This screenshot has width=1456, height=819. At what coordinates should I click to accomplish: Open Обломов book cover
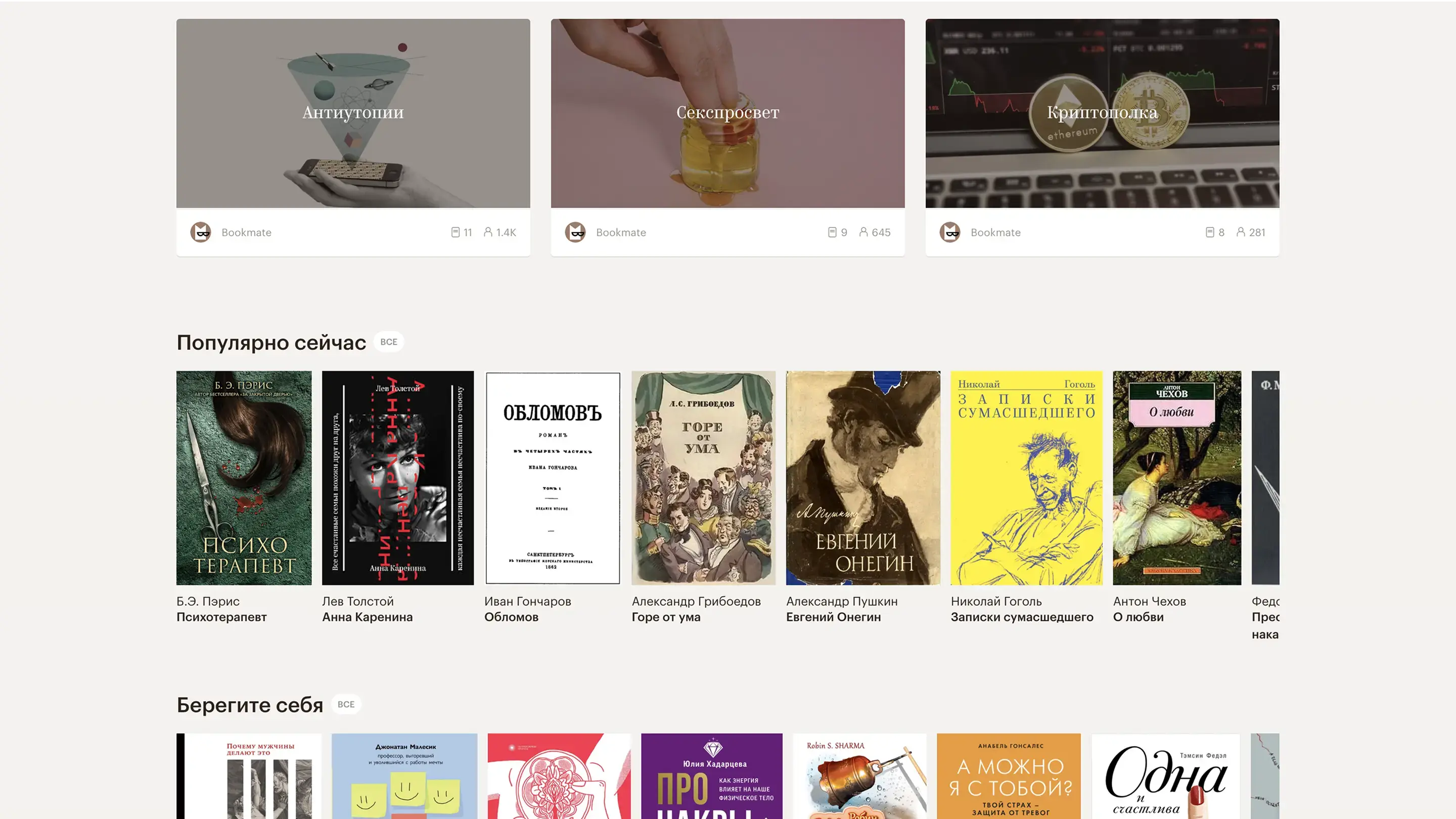552,478
